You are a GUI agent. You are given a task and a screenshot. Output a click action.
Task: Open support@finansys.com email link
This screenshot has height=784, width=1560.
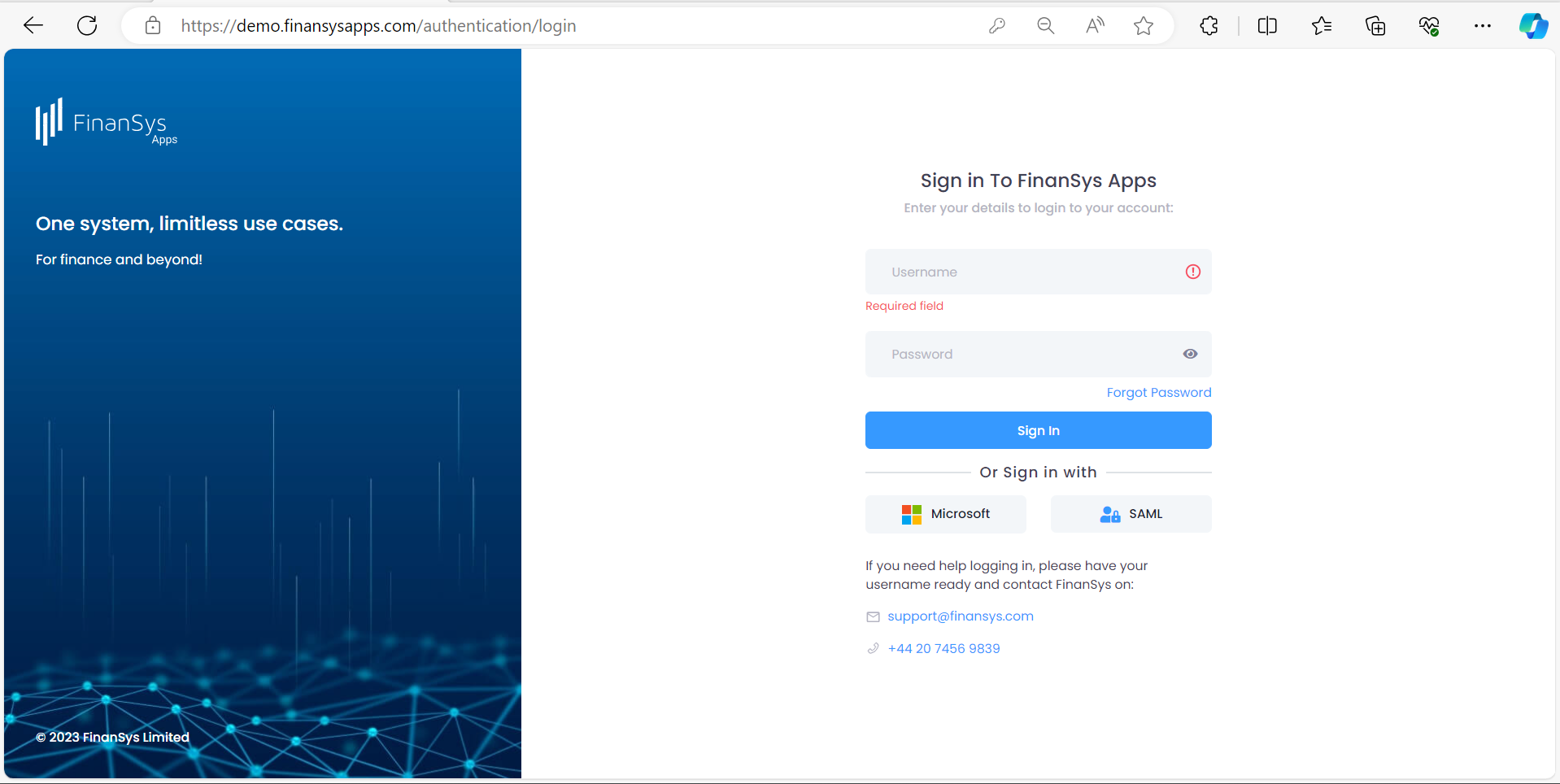pyautogui.click(x=961, y=616)
